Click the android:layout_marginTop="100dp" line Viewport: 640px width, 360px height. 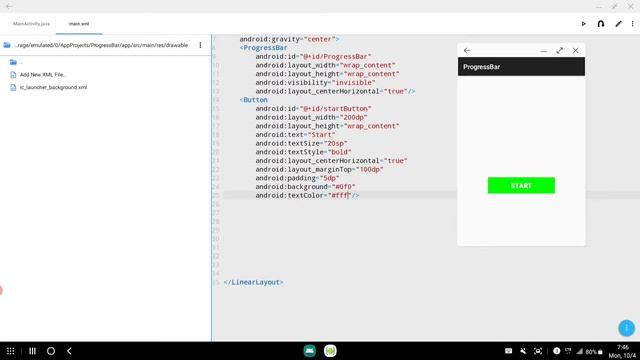pos(320,169)
